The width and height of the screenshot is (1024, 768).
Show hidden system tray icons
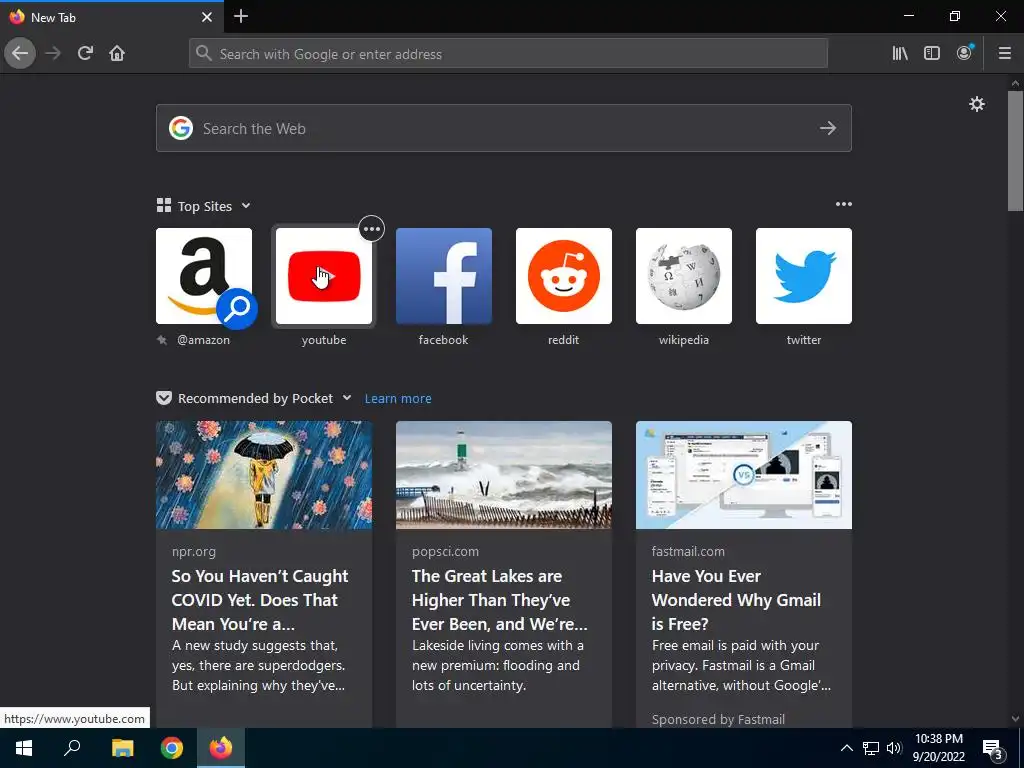pyautogui.click(x=846, y=748)
